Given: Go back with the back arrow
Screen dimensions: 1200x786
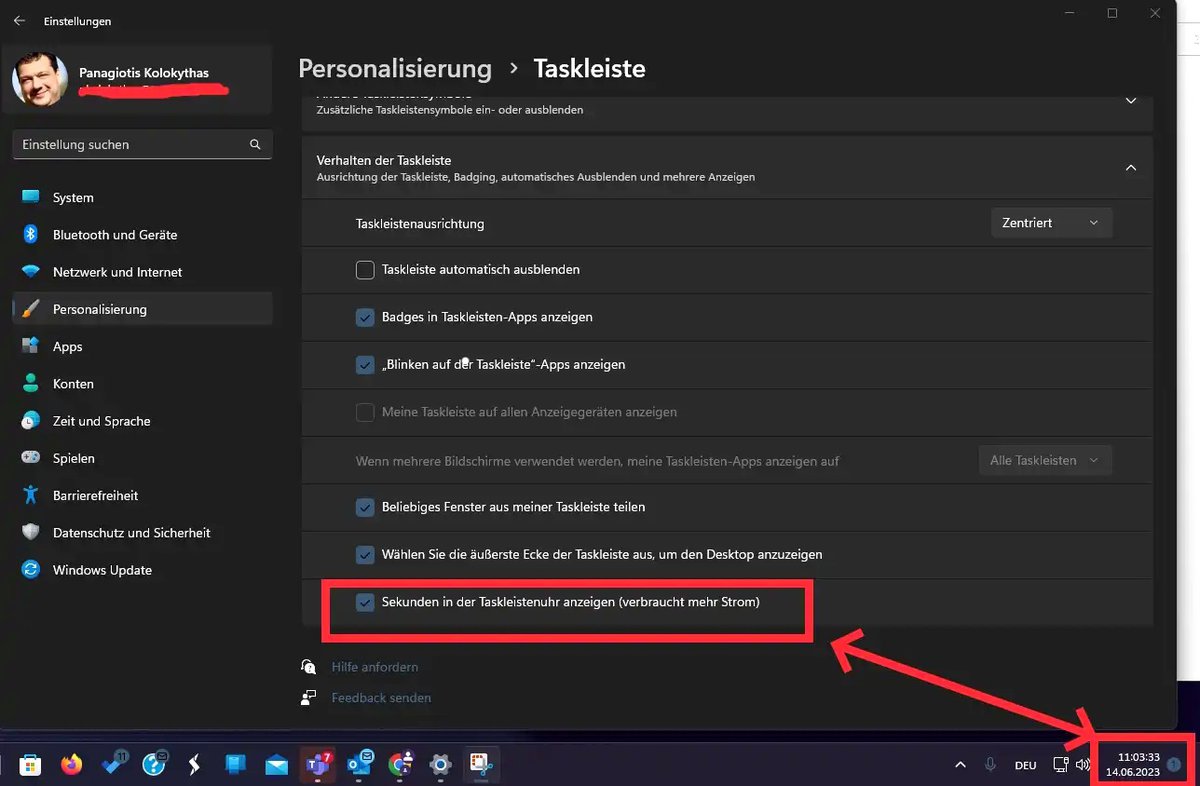Looking at the screenshot, I should point(19,21).
